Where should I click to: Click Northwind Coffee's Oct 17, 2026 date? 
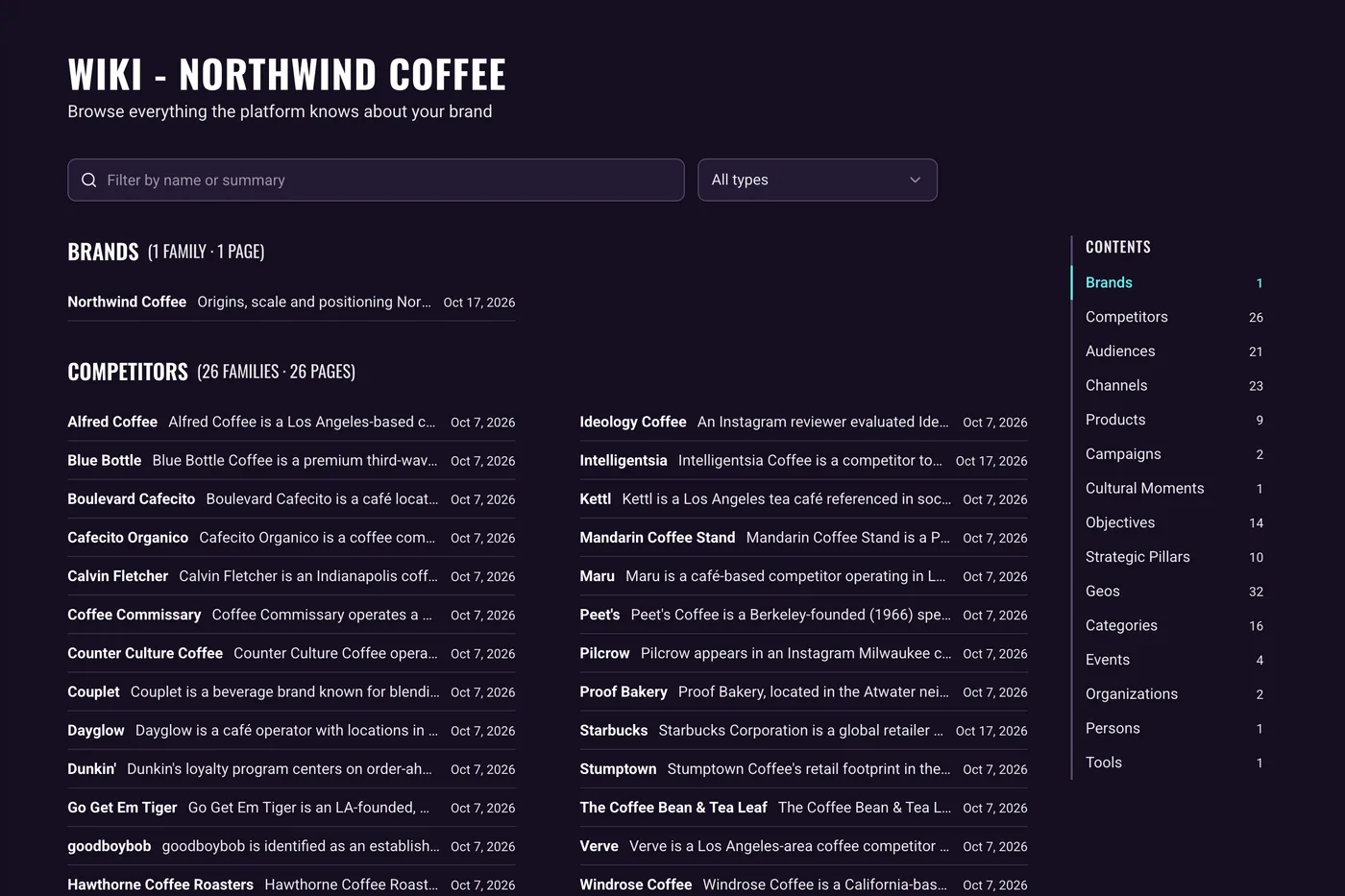point(479,303)
